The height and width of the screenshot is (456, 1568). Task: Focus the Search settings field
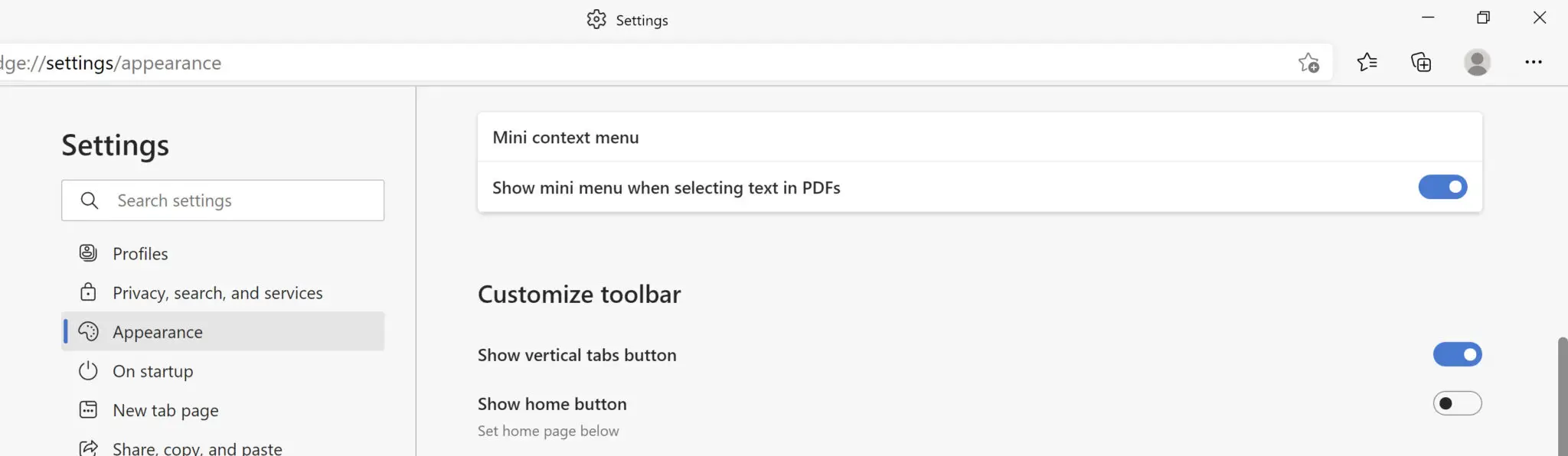click(x=223, y=200)
